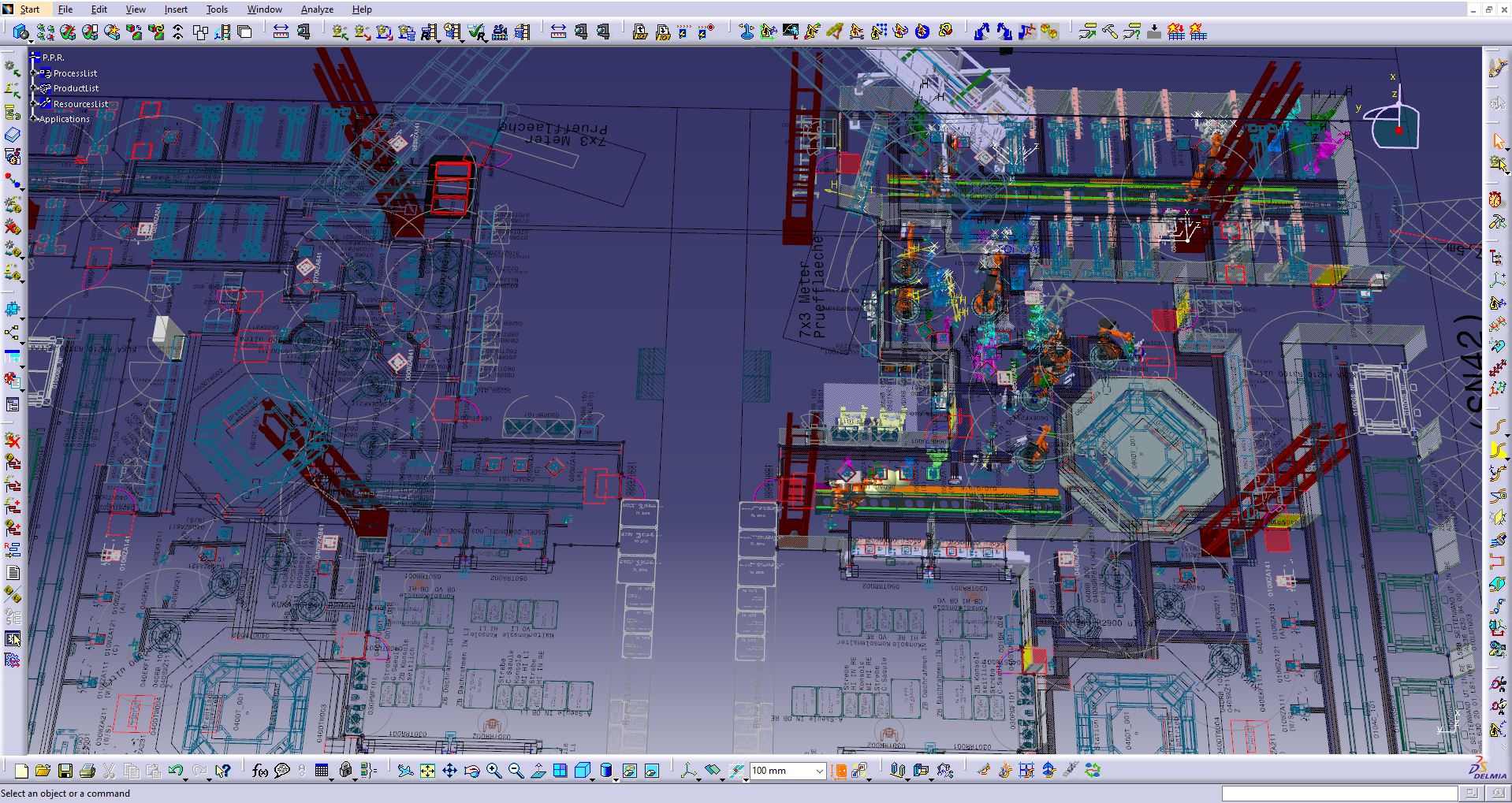The width and height of the screenshot is (1512, 803).
Task: Toggle the lock icon in bottom toolbar
Action: 345,771
